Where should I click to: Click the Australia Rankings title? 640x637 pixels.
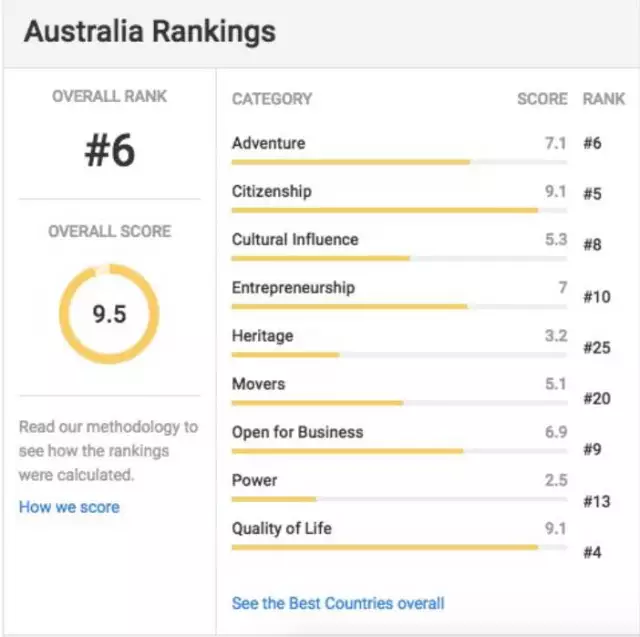pyautogui.click(x=150, y=31)
